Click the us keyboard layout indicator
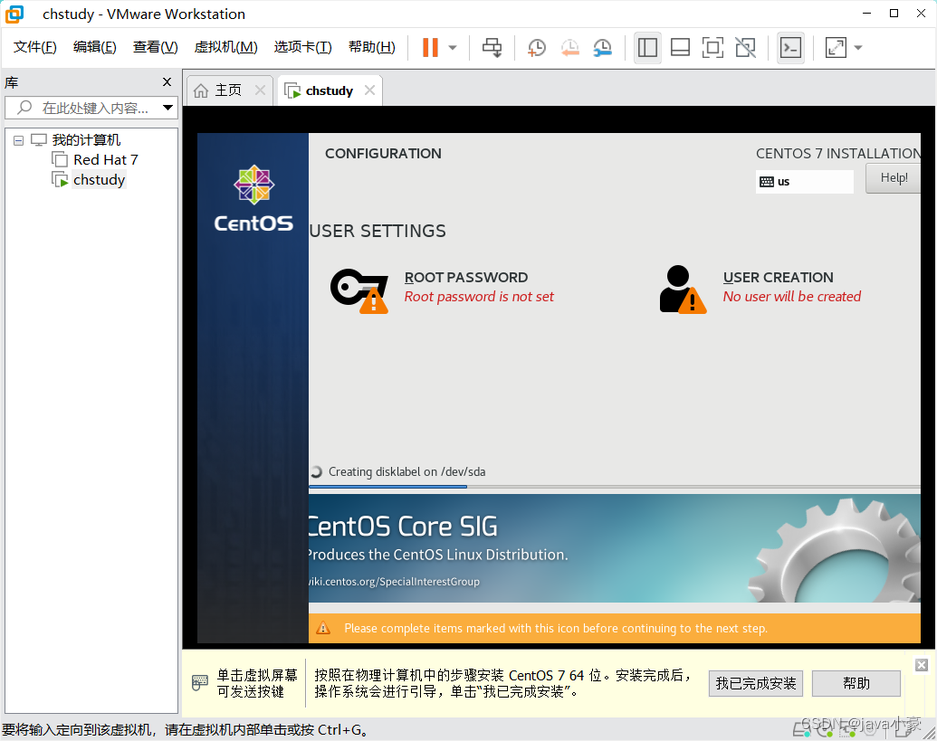The image size is (937, 741). [x=804, y=182]
